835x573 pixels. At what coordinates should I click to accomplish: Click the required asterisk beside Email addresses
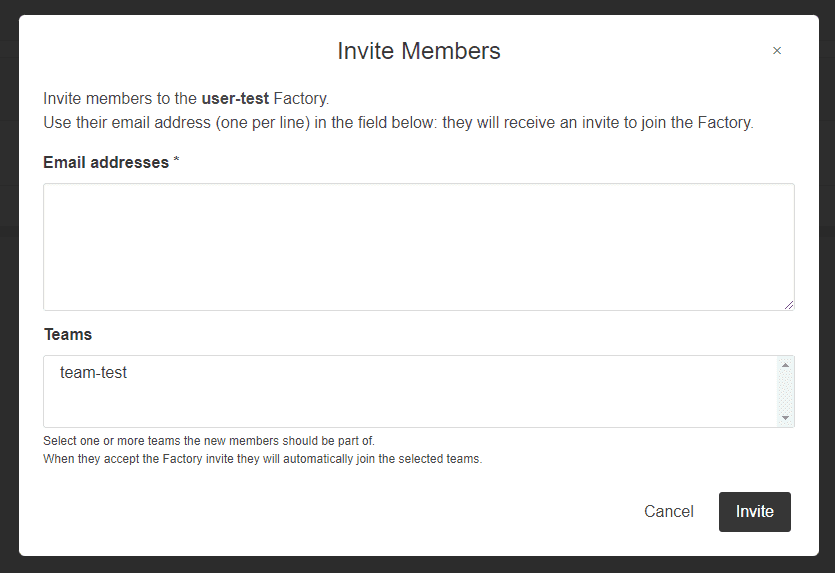(177, 162)
